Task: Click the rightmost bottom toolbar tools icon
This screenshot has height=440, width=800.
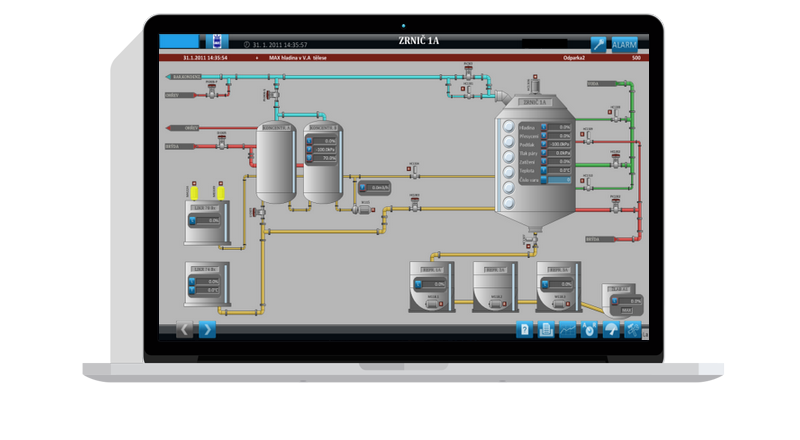Action: point(632,329)
